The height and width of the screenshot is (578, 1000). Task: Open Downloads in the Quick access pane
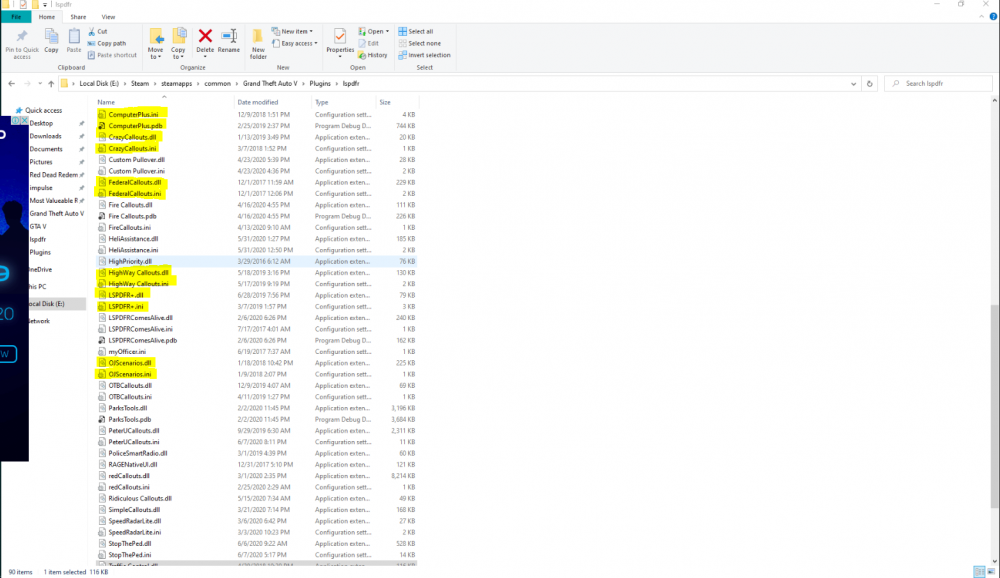coord(45,136)
